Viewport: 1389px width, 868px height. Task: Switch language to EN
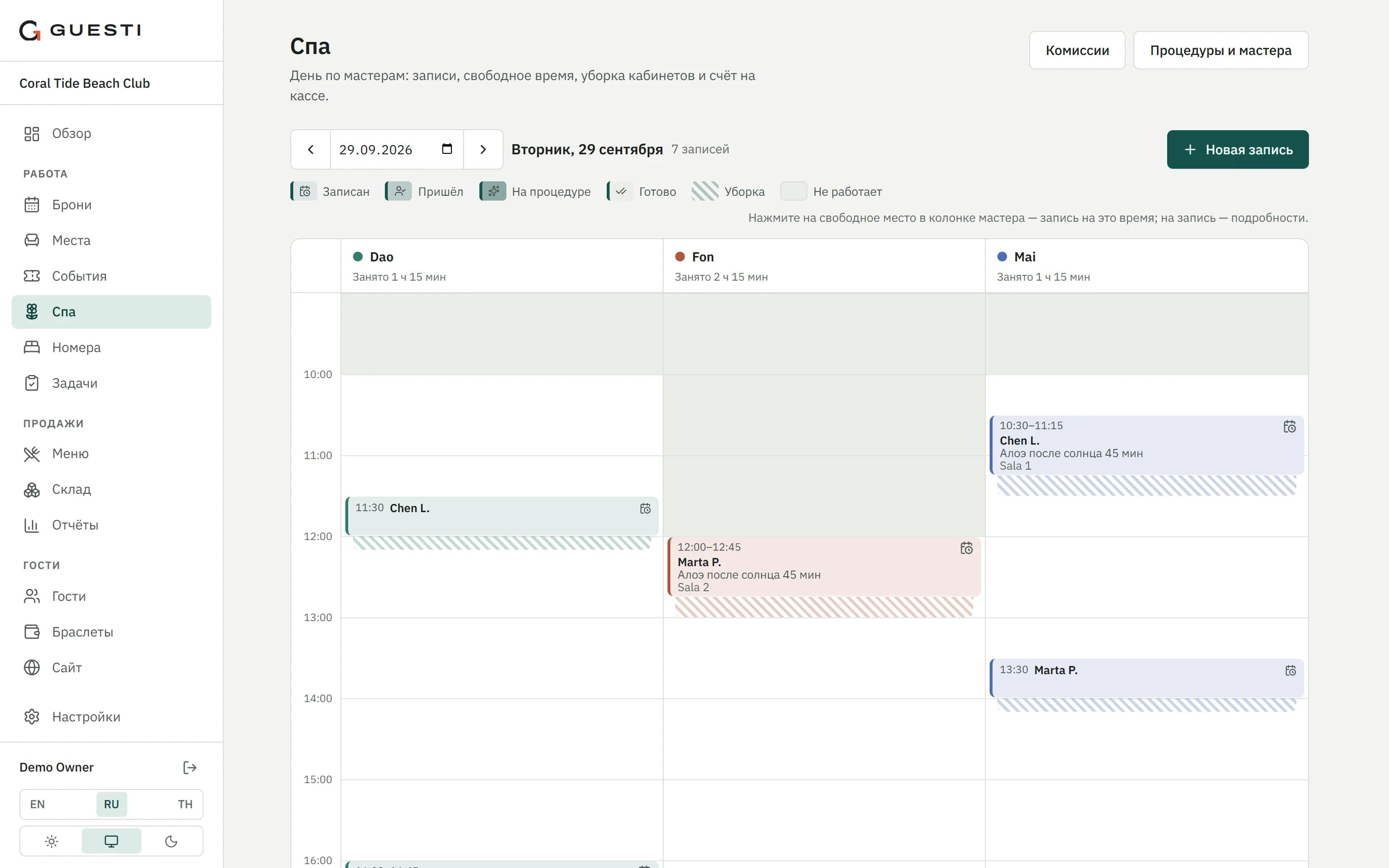pyautogui.click(x=37, y=804)
